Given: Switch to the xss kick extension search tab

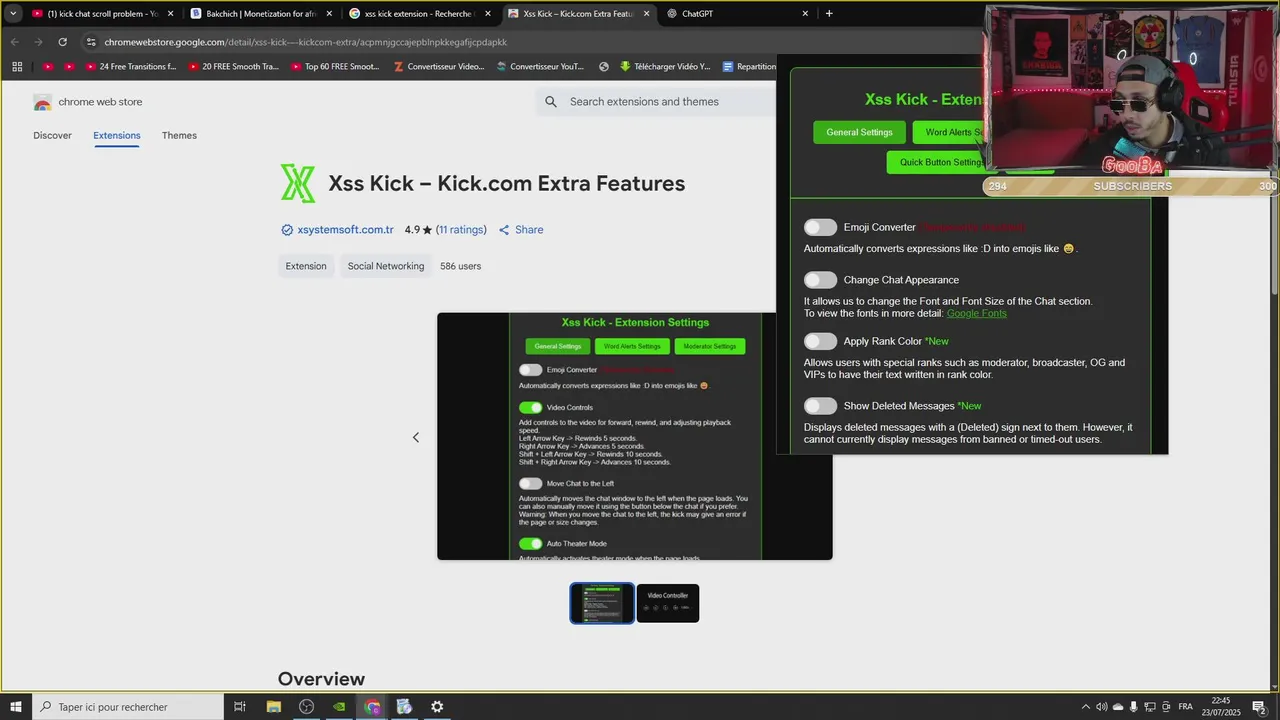Looking at the screenshot, I should point(418,14).
